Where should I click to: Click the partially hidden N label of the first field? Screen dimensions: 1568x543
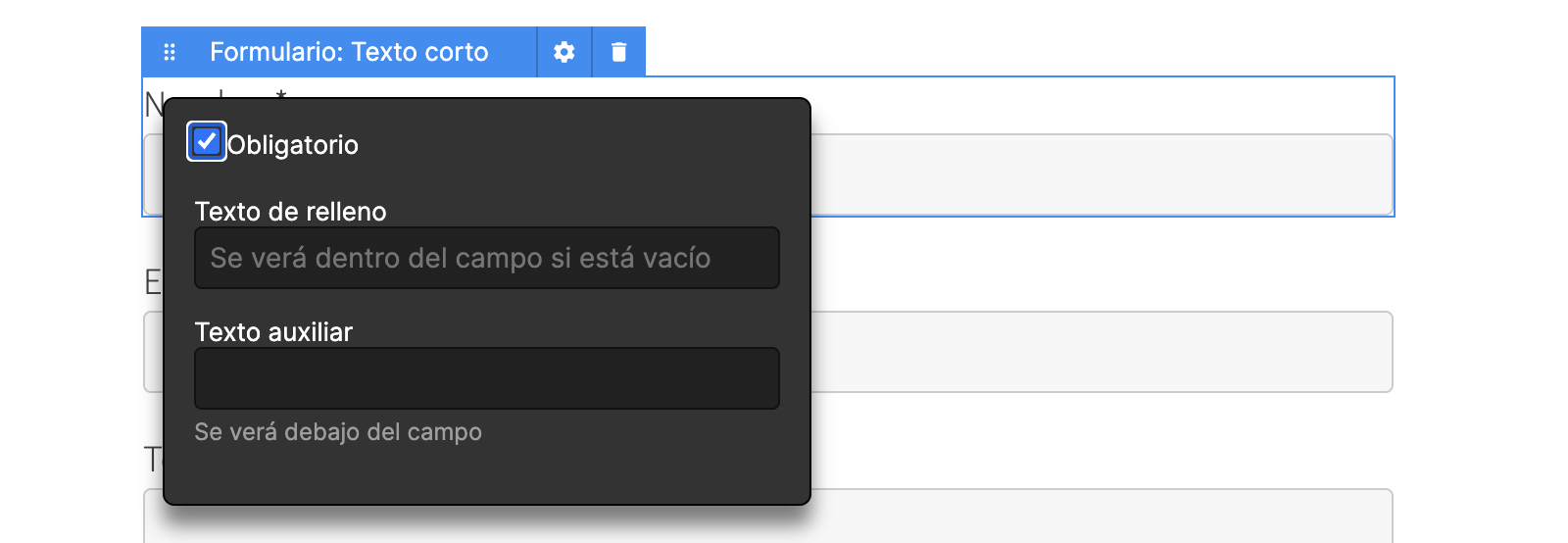point(154,105)
